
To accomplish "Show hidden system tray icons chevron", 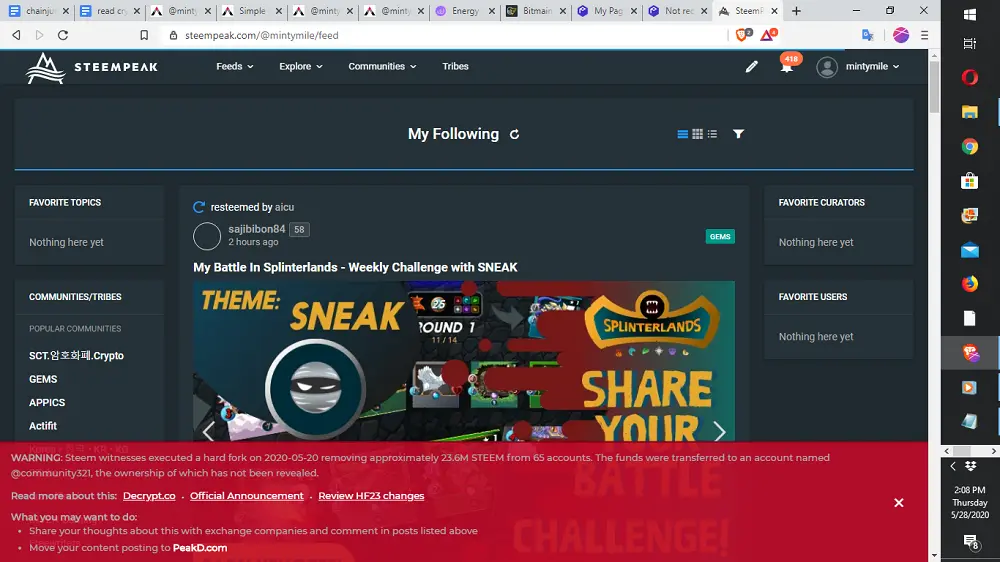I will point(953,466).
